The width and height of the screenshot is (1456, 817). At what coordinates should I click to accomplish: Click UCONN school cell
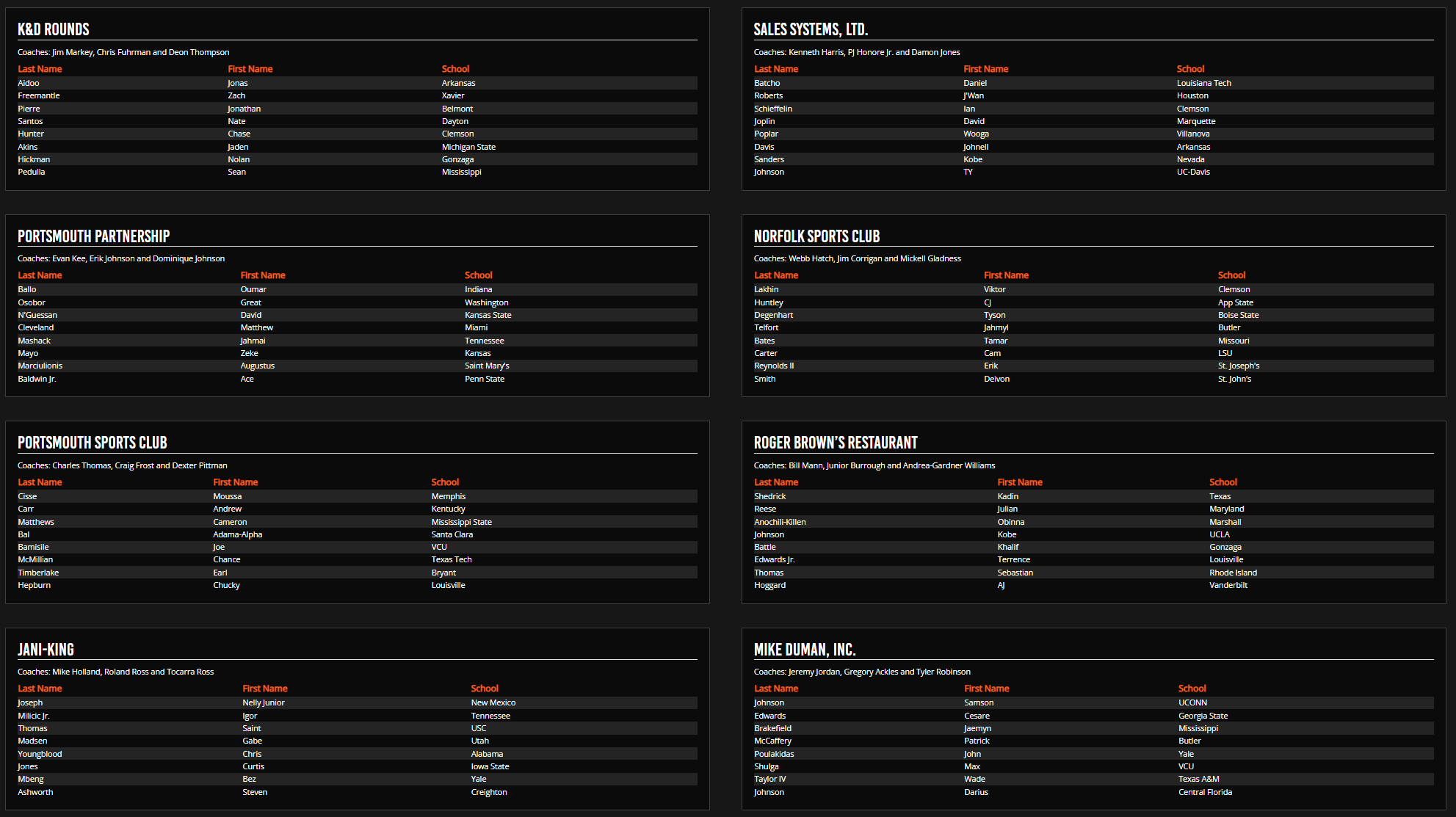1193,702
